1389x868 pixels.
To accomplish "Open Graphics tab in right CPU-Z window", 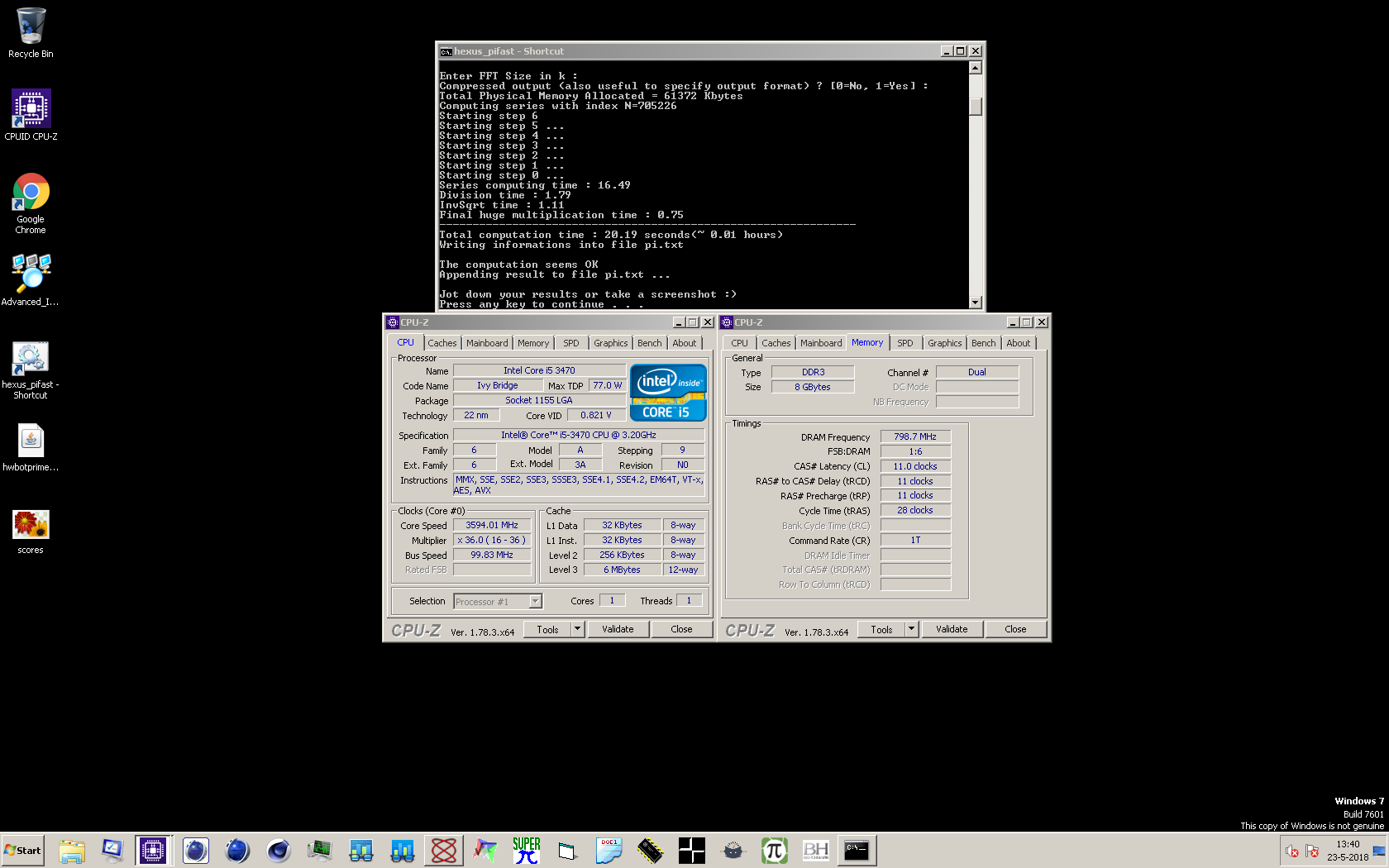I will [945, 343].
